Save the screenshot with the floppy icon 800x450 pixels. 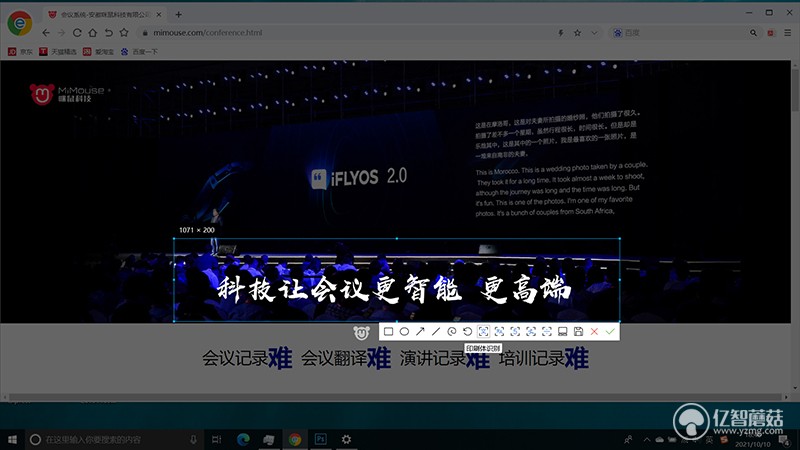[578, 332]
